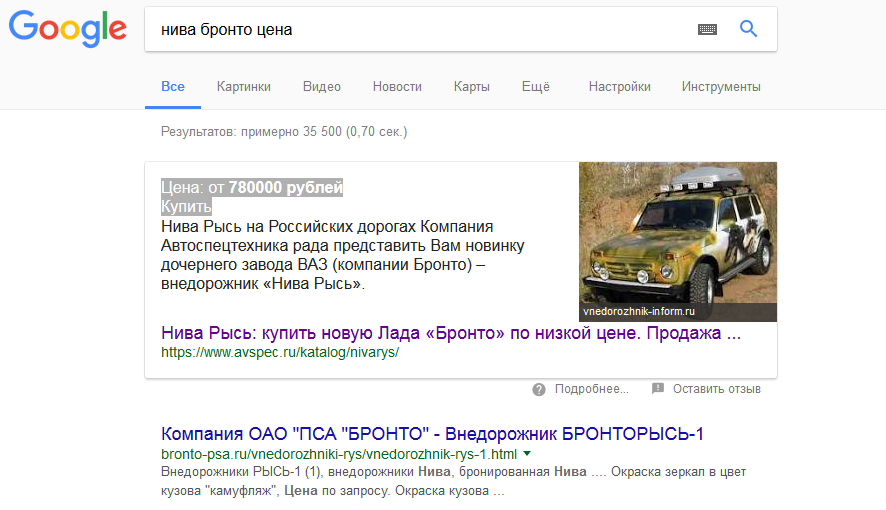Open Инструменты options
The image size is (886, 510).
(x=721, y=86)
